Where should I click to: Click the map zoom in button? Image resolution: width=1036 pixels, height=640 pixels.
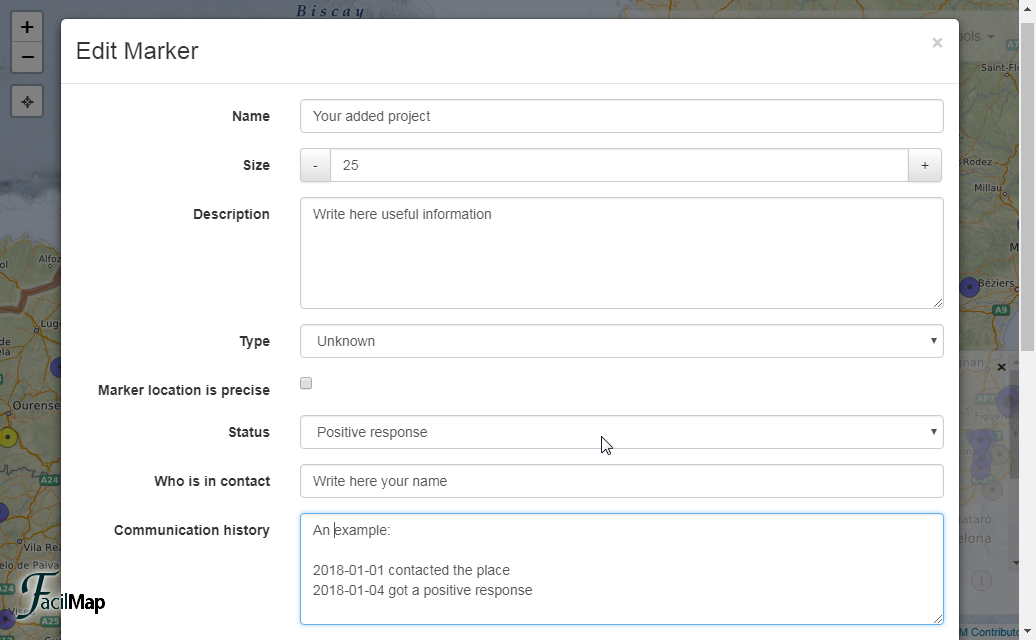click(x=27, y=27)
